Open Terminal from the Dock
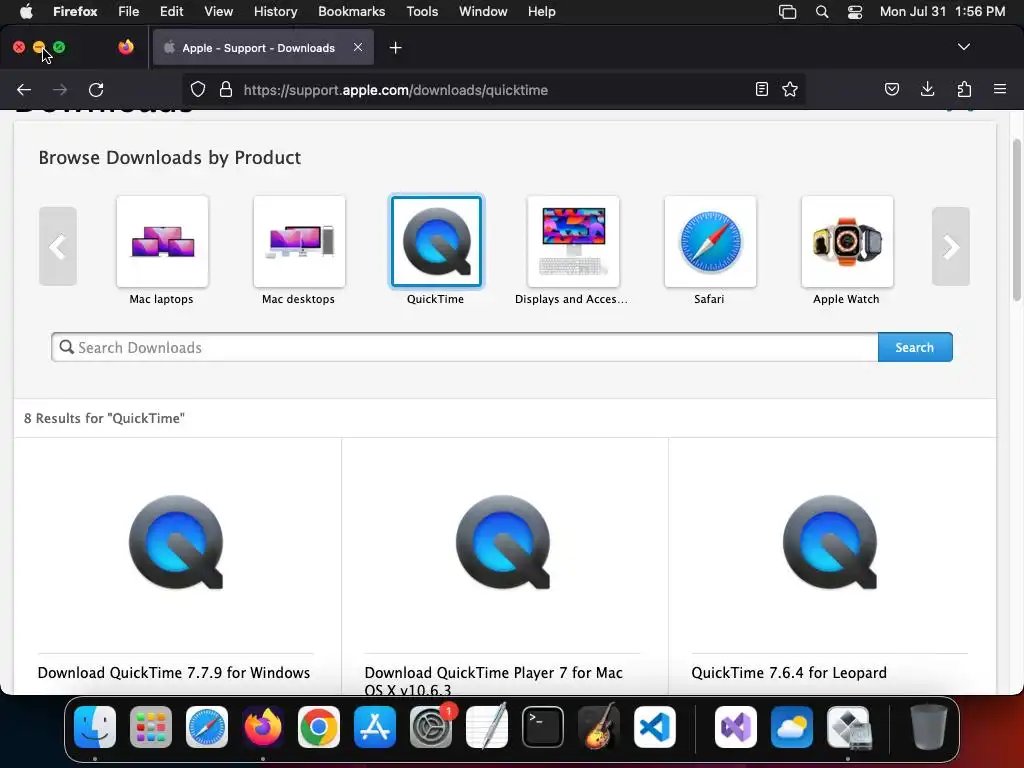This screenshot has width=1024, height=768. pos(543,727)
